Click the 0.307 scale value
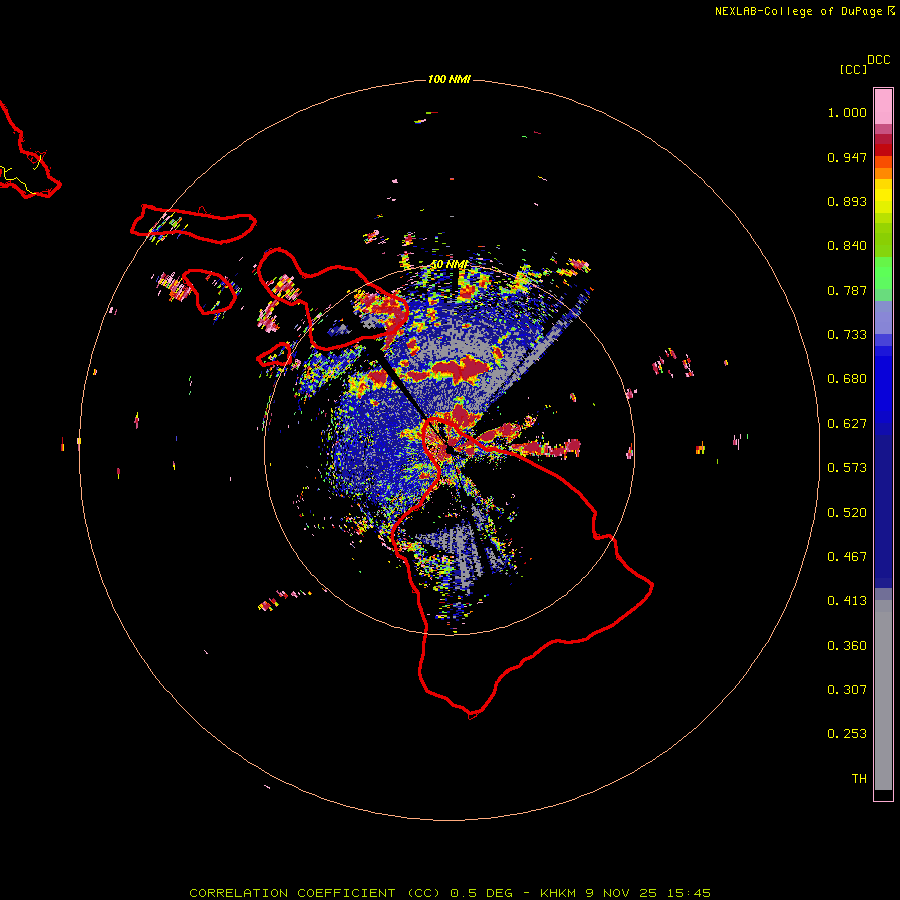Screen dimensions: 900x900 click(x=847, y=690)
